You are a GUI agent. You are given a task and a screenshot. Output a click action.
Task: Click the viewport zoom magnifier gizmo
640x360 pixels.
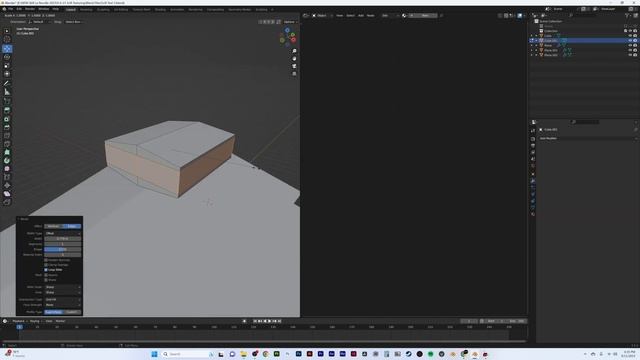point(294,51)
